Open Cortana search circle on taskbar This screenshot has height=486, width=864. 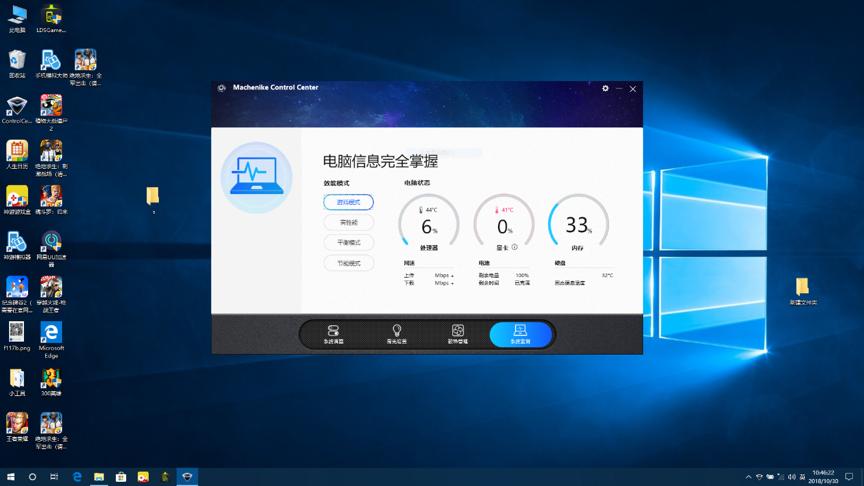pyautogui.click(x=32, y=477)
